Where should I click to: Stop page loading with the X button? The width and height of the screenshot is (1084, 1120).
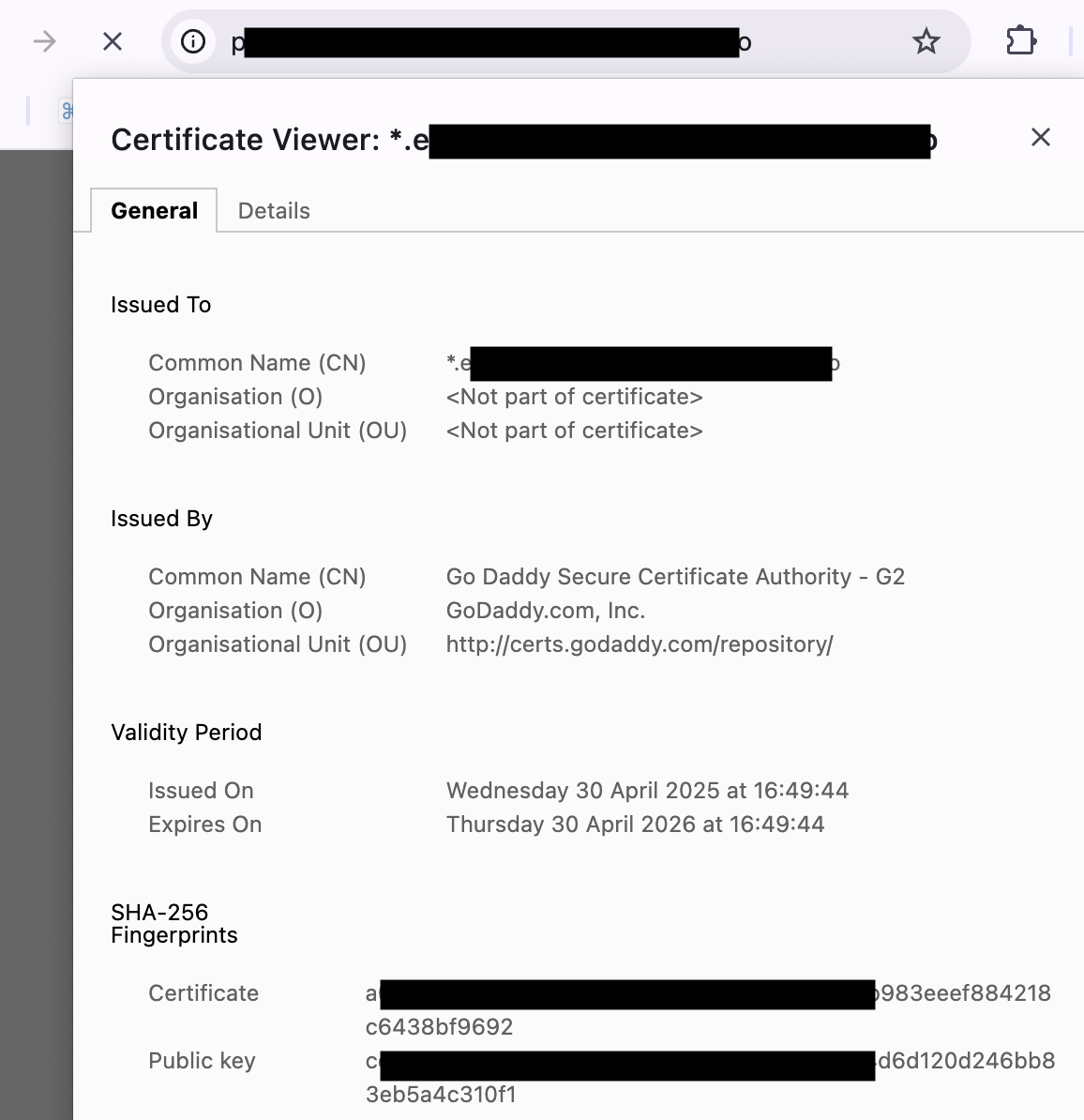[113, 41]
